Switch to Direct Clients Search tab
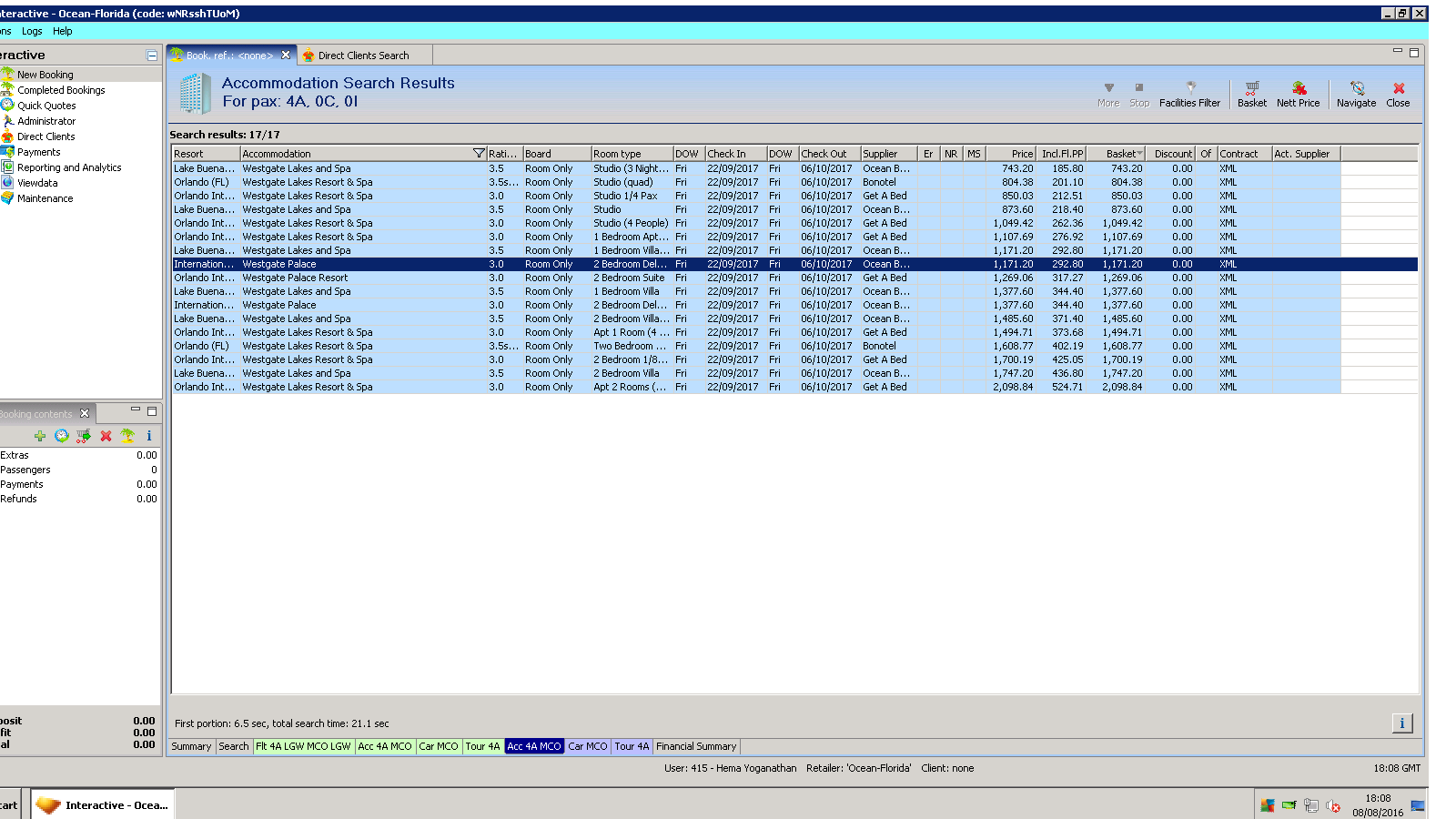The image size is (1456, 819). tap(363, 56)
